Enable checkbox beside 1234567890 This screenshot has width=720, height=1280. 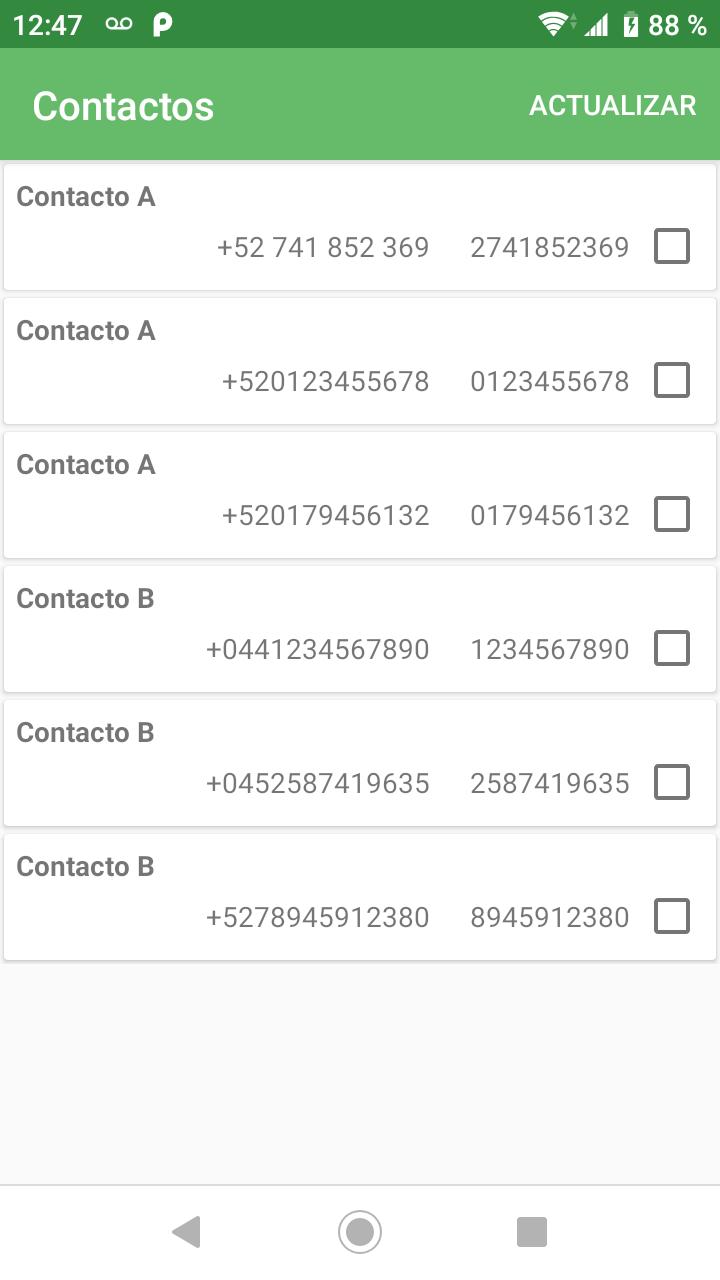[672, 648]
